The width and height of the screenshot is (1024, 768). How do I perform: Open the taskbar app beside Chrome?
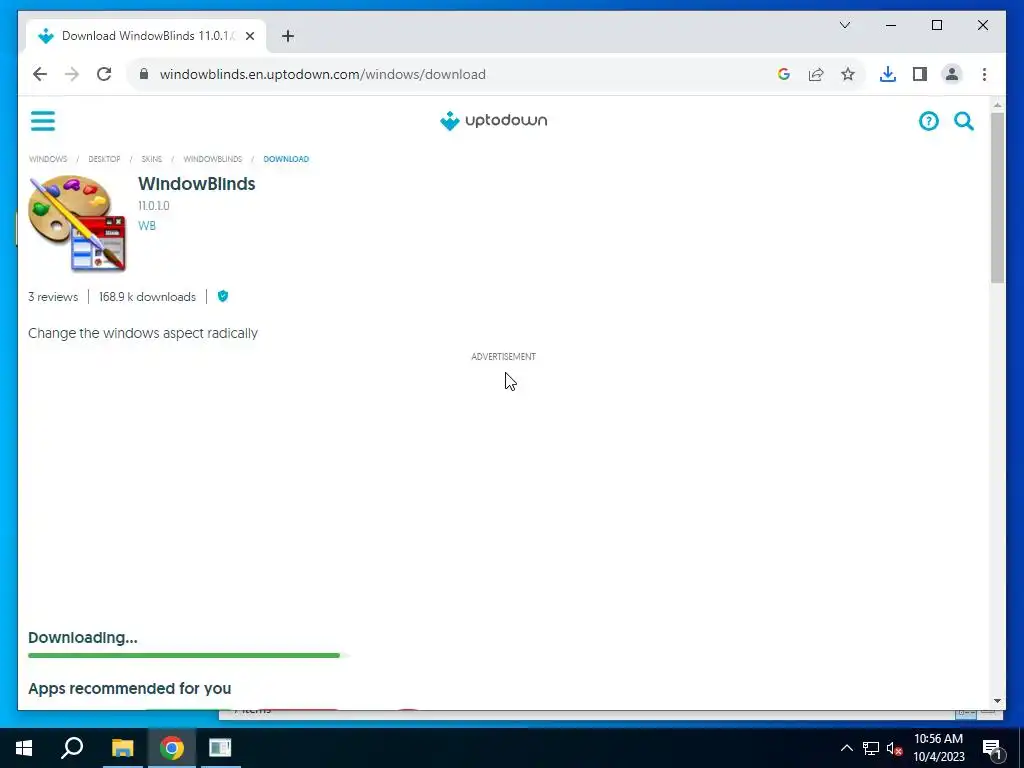pos(221,748)
